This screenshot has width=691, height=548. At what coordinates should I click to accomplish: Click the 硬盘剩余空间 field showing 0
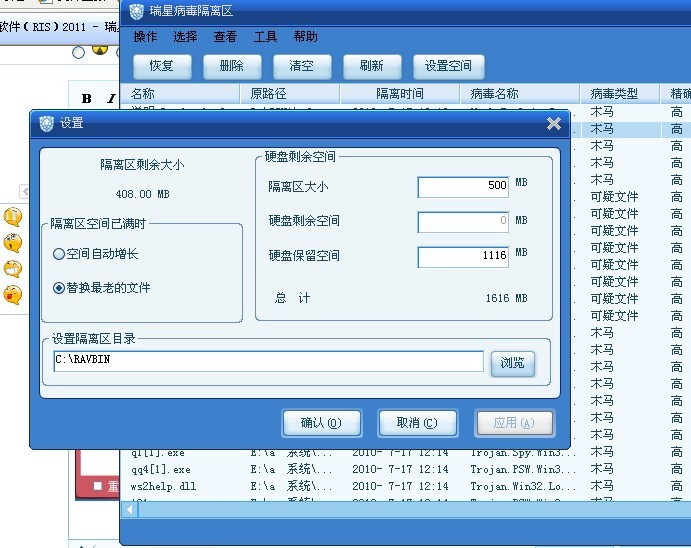[x=463, y=222]
